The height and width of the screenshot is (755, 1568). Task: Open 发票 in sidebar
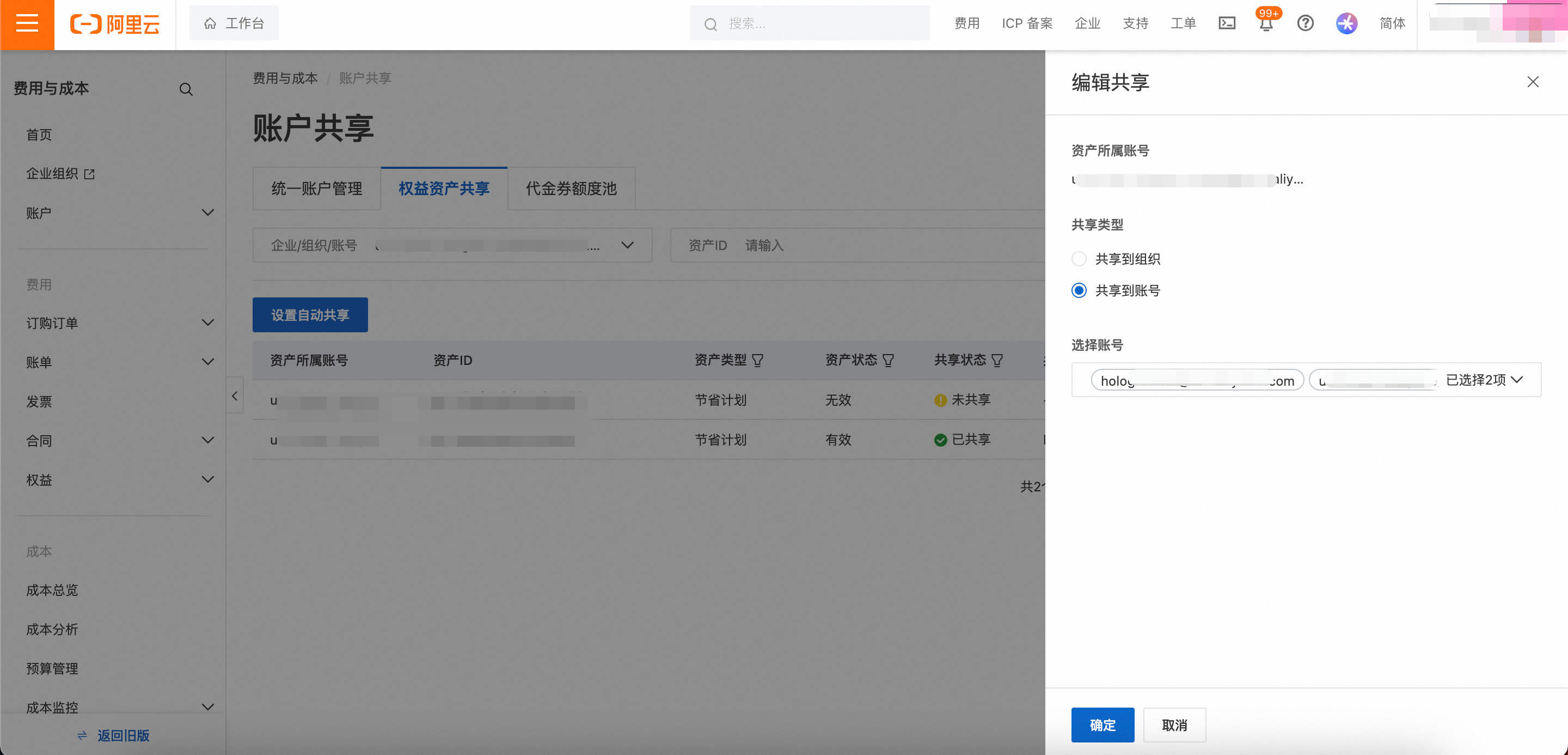39,402
